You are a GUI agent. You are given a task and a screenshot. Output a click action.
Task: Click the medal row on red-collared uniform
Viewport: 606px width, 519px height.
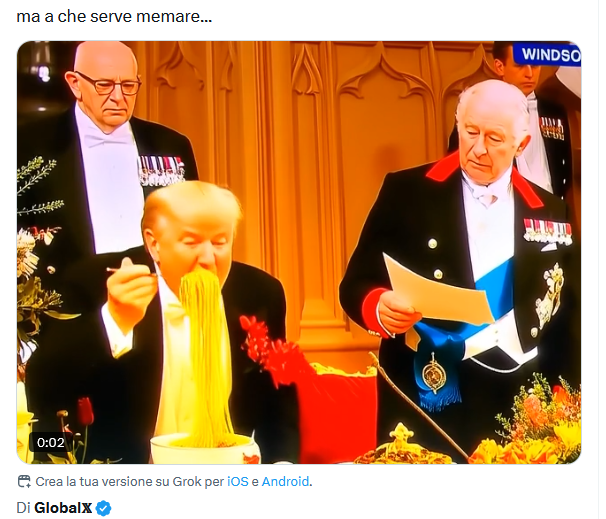(x=548, y=231)
